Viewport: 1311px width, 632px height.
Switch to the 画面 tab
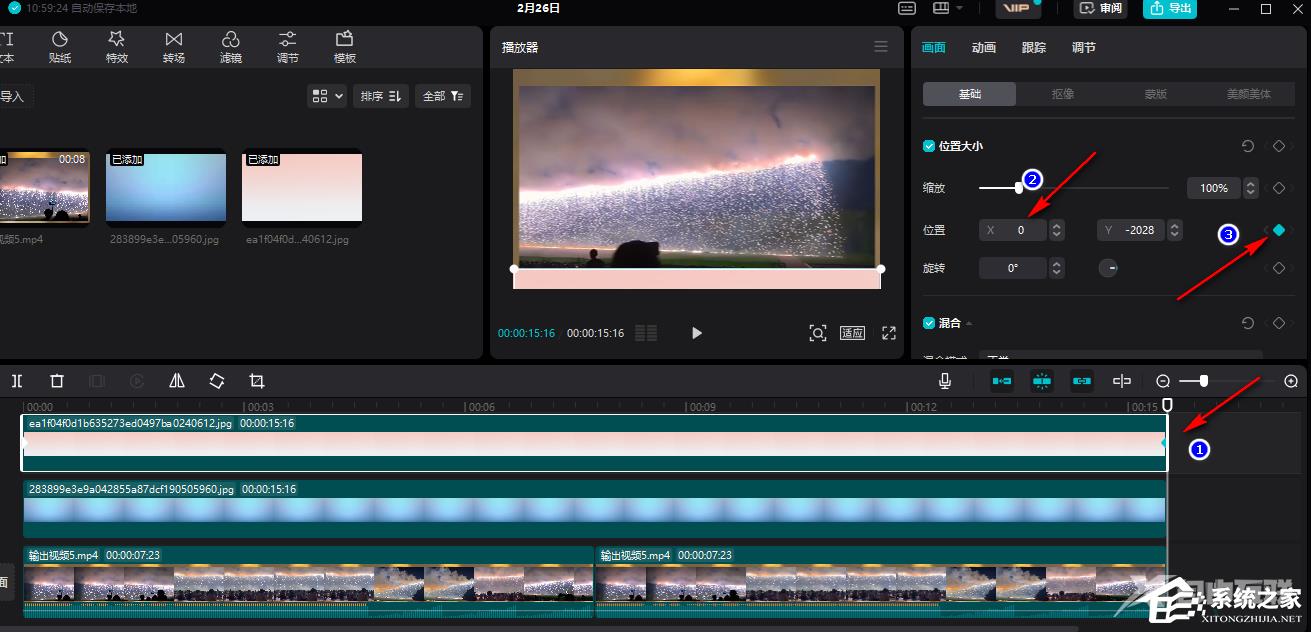(934, 47)
